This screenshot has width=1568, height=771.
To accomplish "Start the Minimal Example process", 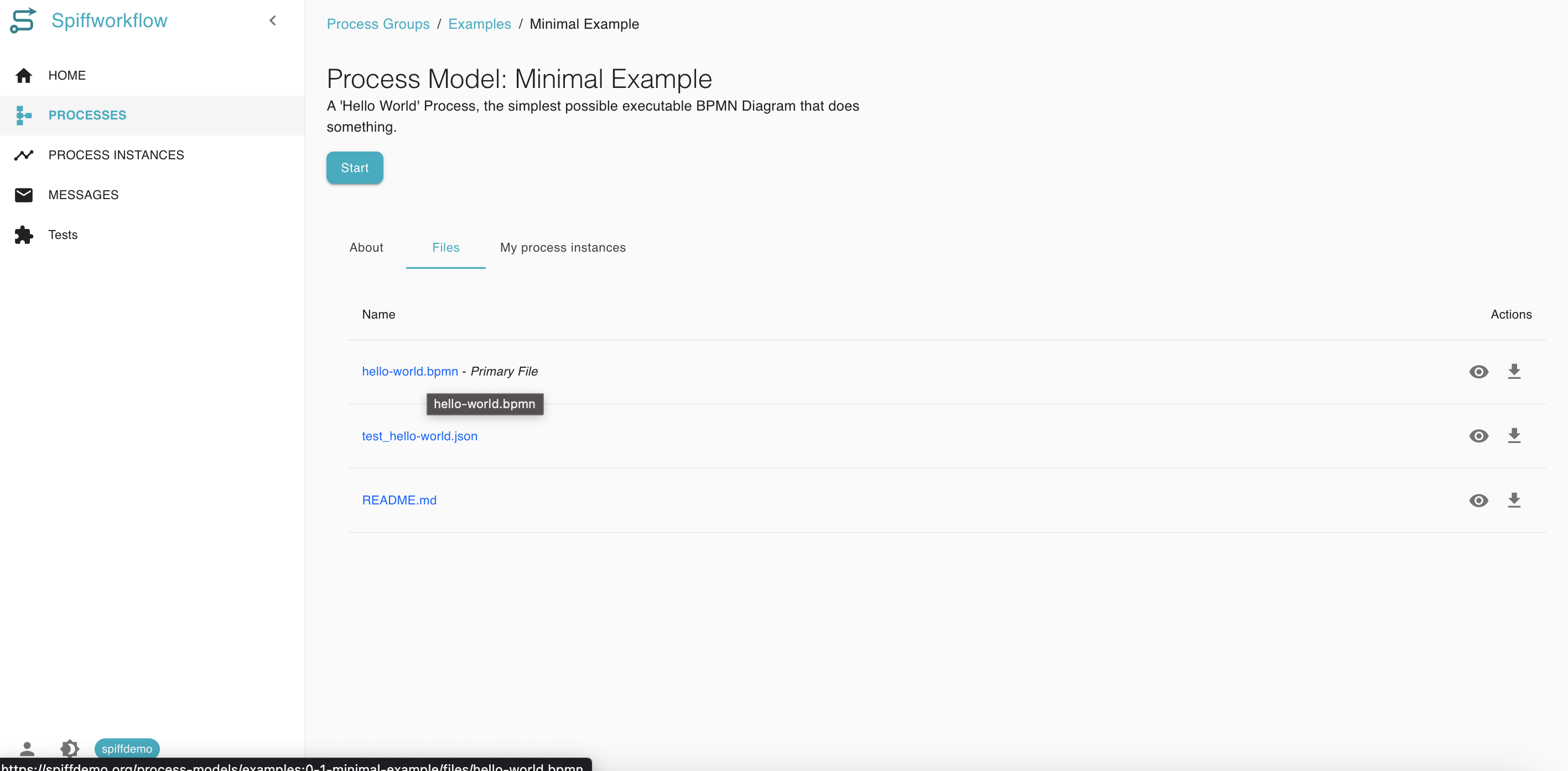I will point(355,168).
